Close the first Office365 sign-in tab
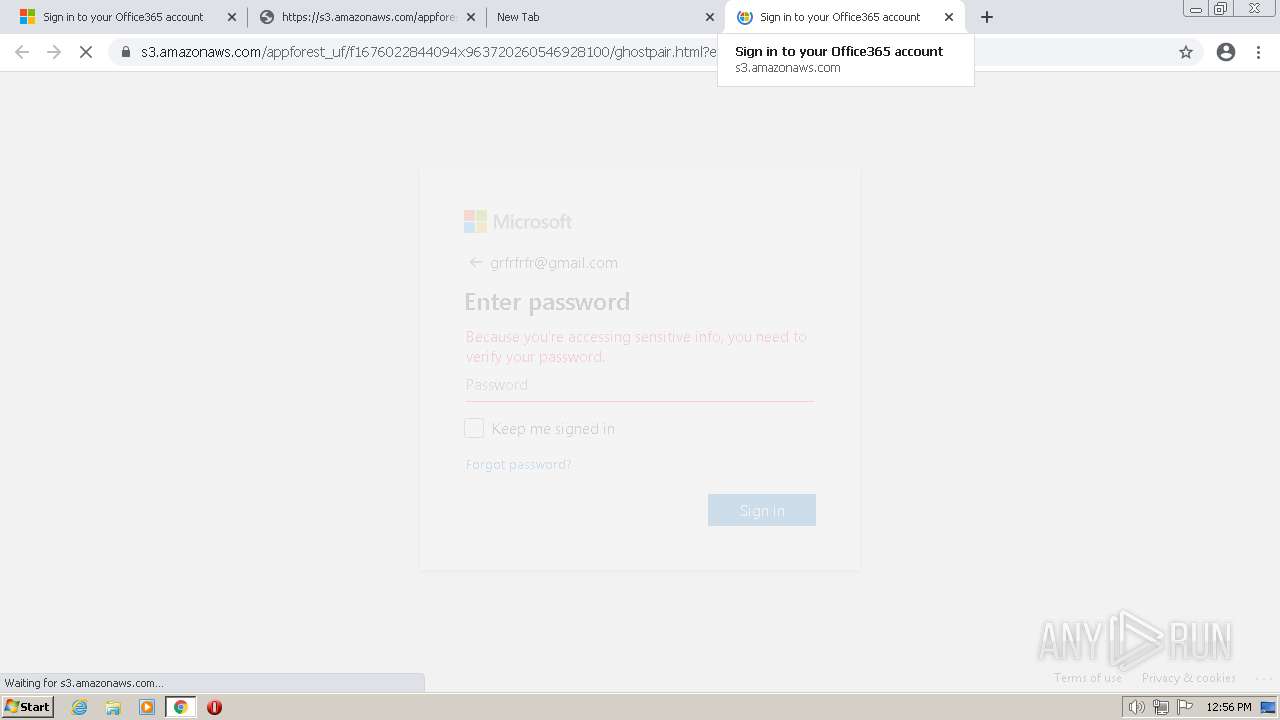 click(x=231, y=17)
